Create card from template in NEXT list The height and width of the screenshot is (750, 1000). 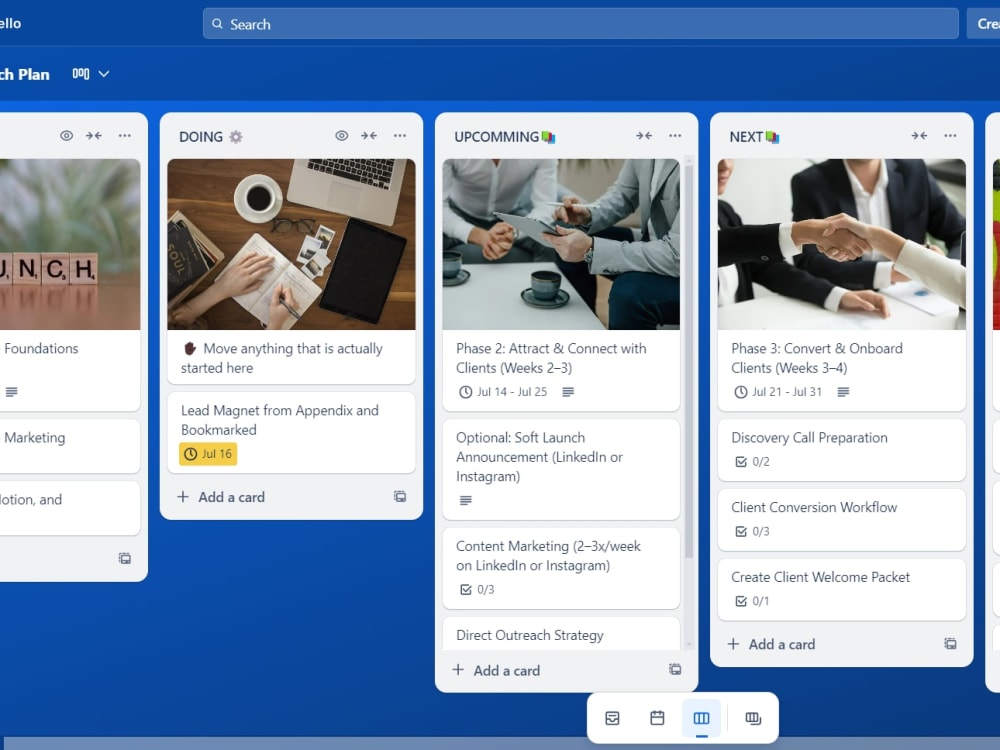tap(950, 643)
